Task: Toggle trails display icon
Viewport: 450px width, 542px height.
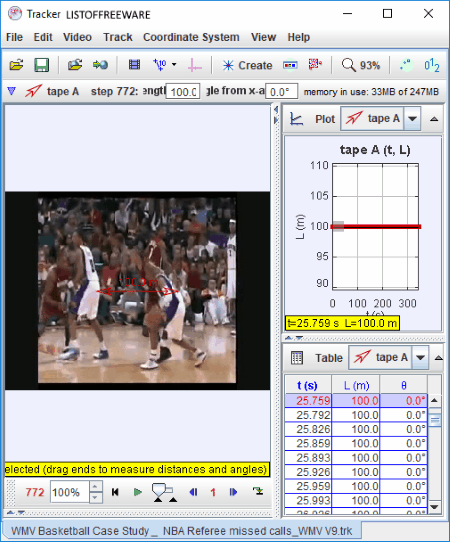Action: click(x=406, y=65)
